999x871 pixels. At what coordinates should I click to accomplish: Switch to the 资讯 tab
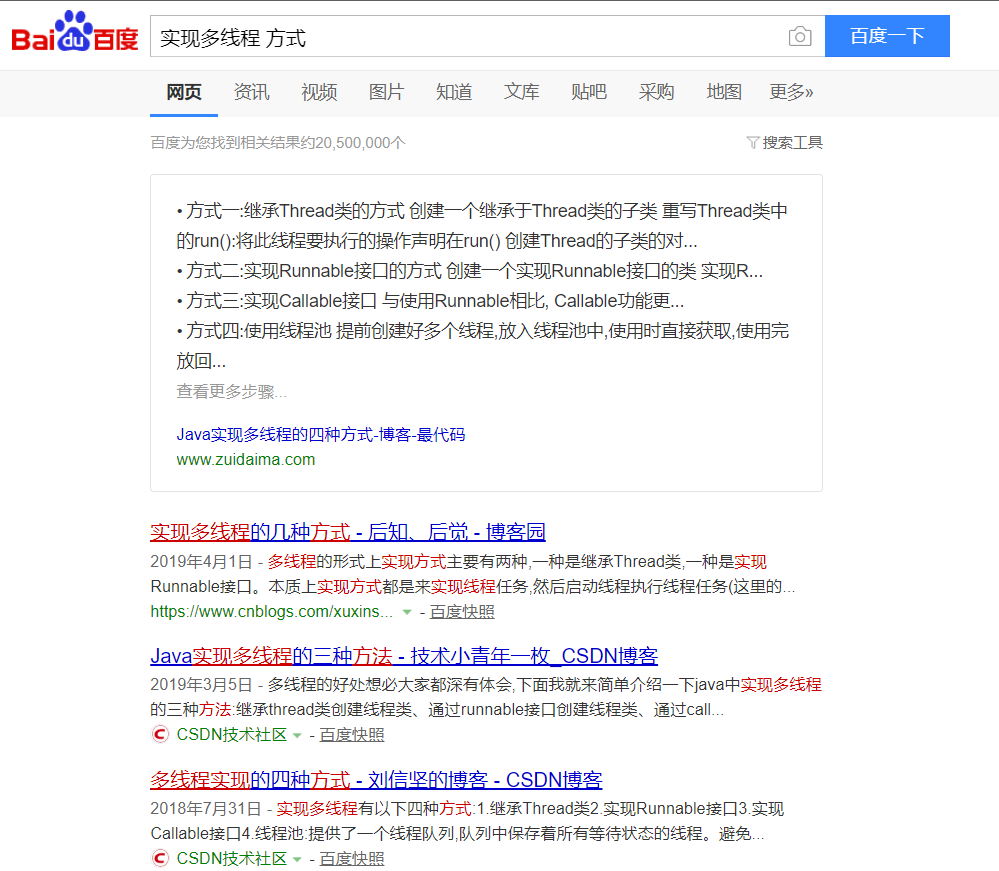click(252, 92)
